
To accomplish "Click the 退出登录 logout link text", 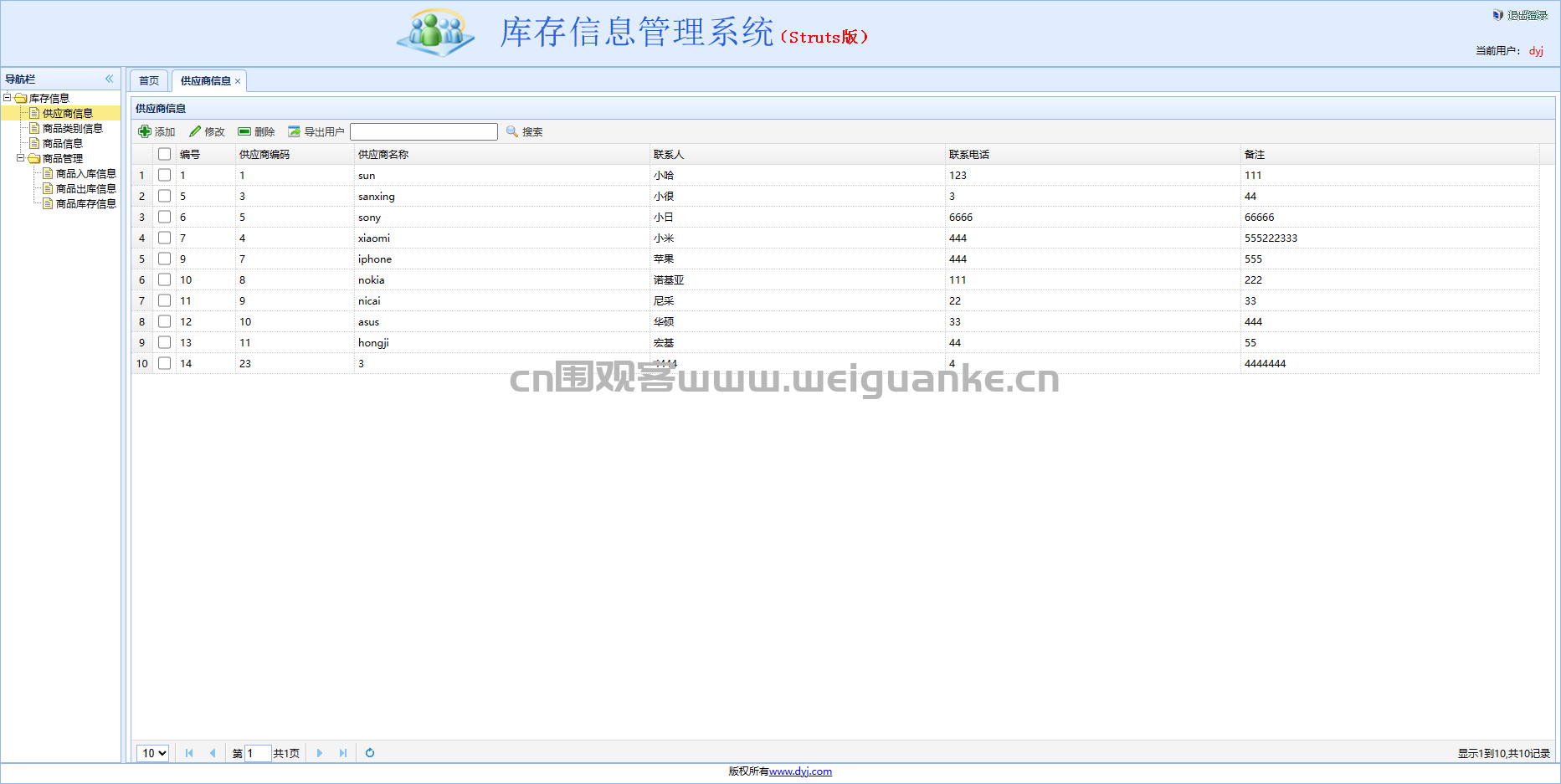I will 1528,15.
